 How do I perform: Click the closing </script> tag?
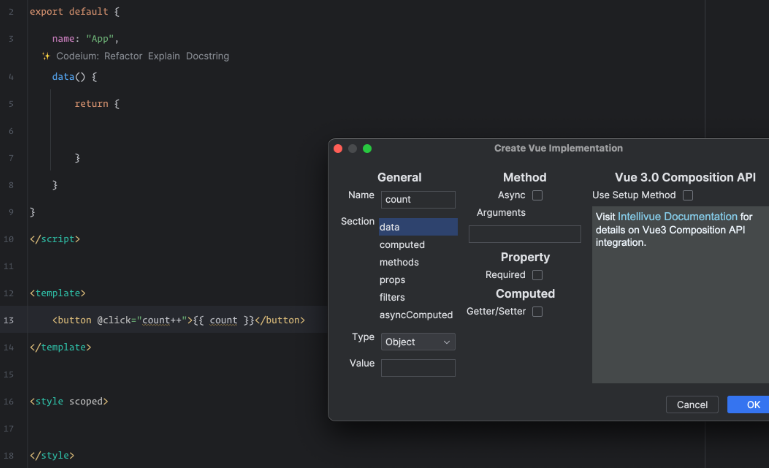click(54, 239)
